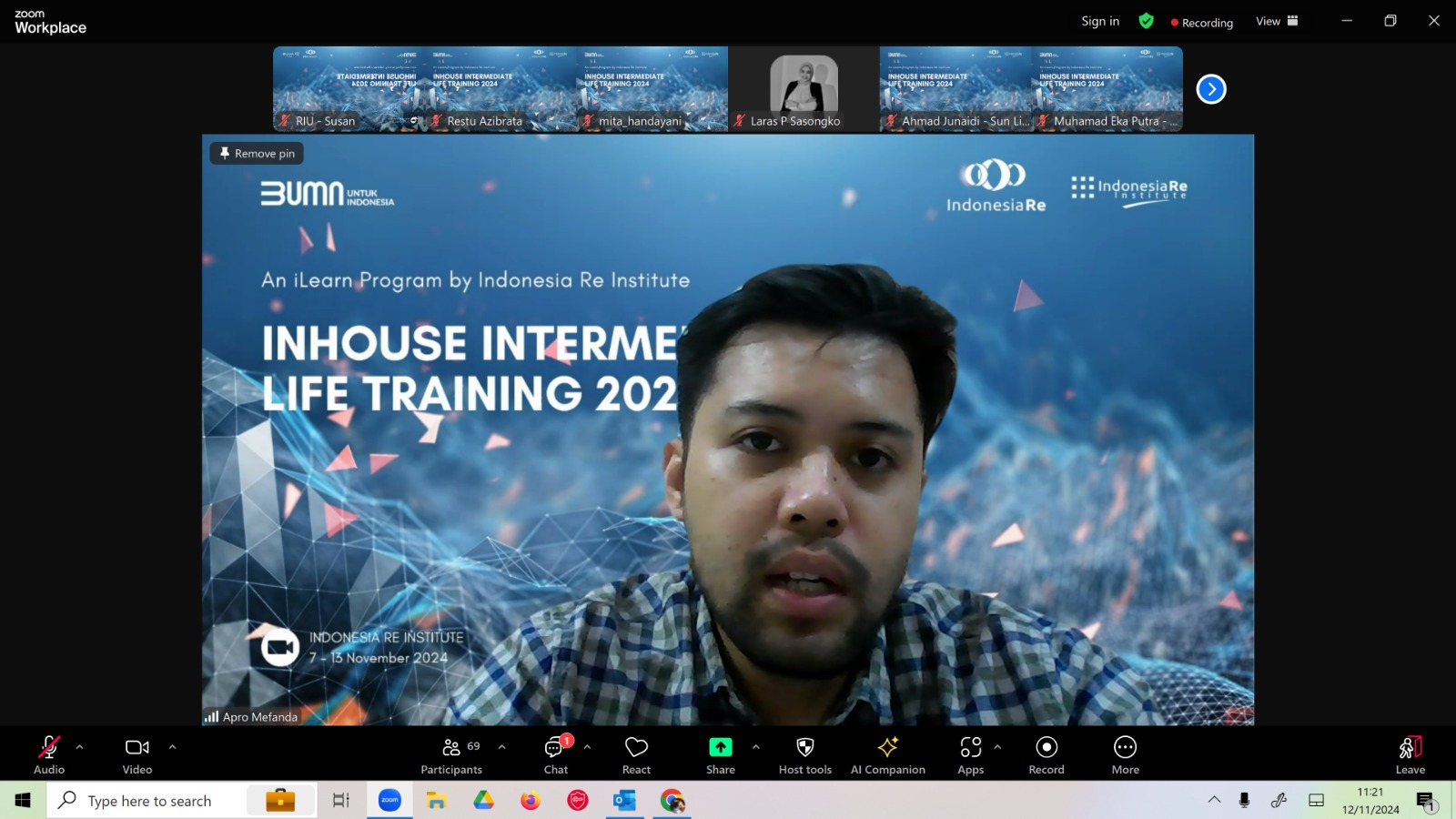
Task: Click Sign in at top
Action: (x=1100, y=21)
